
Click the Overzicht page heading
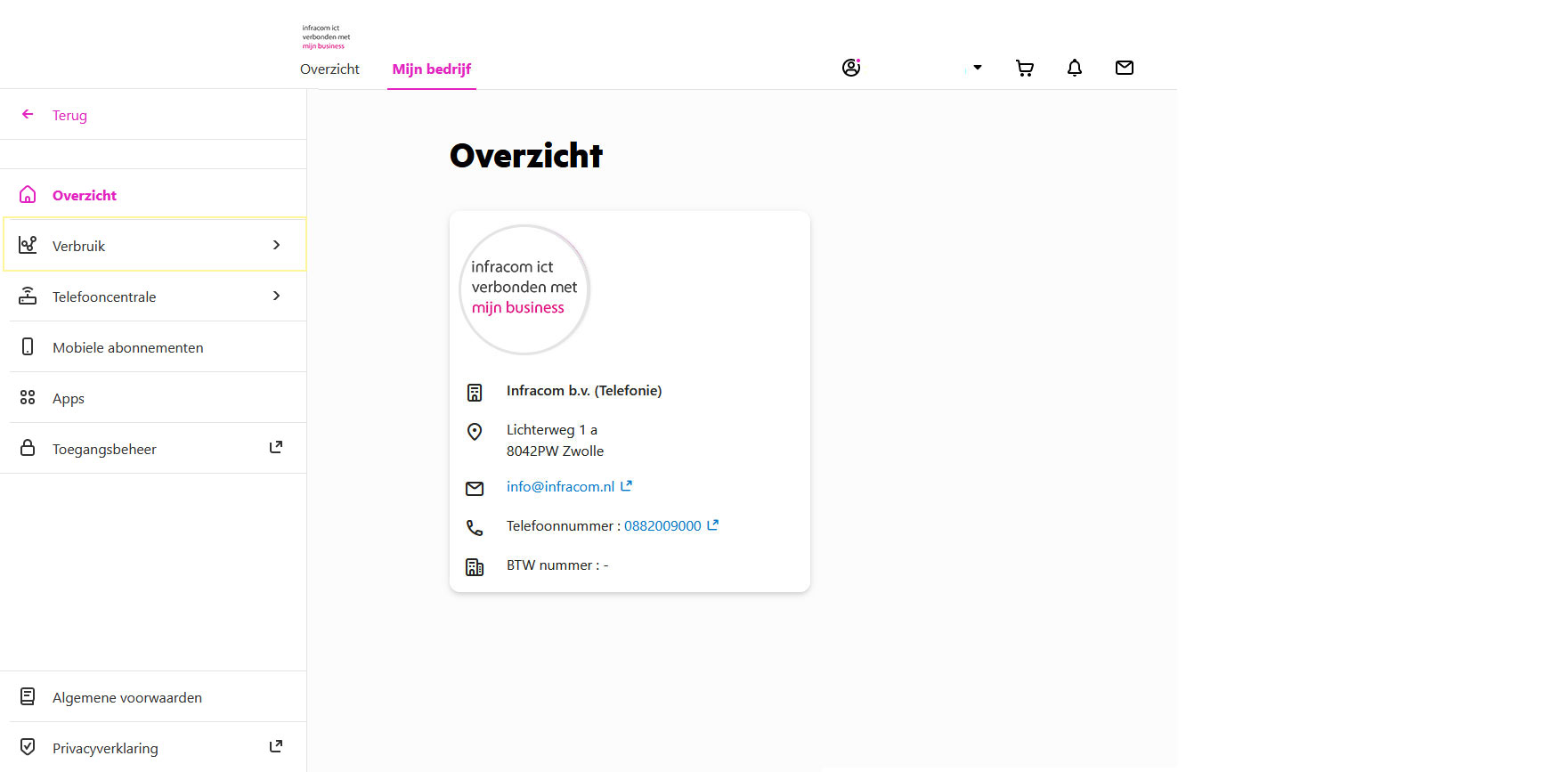point(526,156)
